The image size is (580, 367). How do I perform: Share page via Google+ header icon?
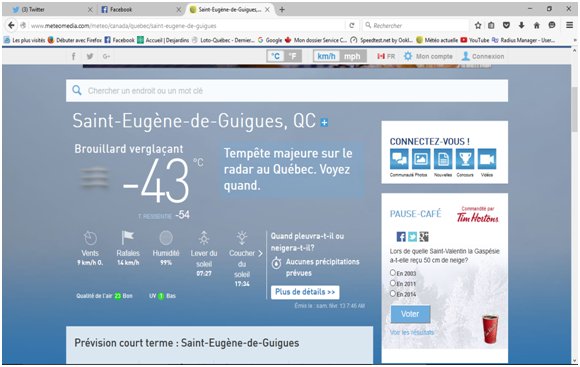click(x=107, y=56)
